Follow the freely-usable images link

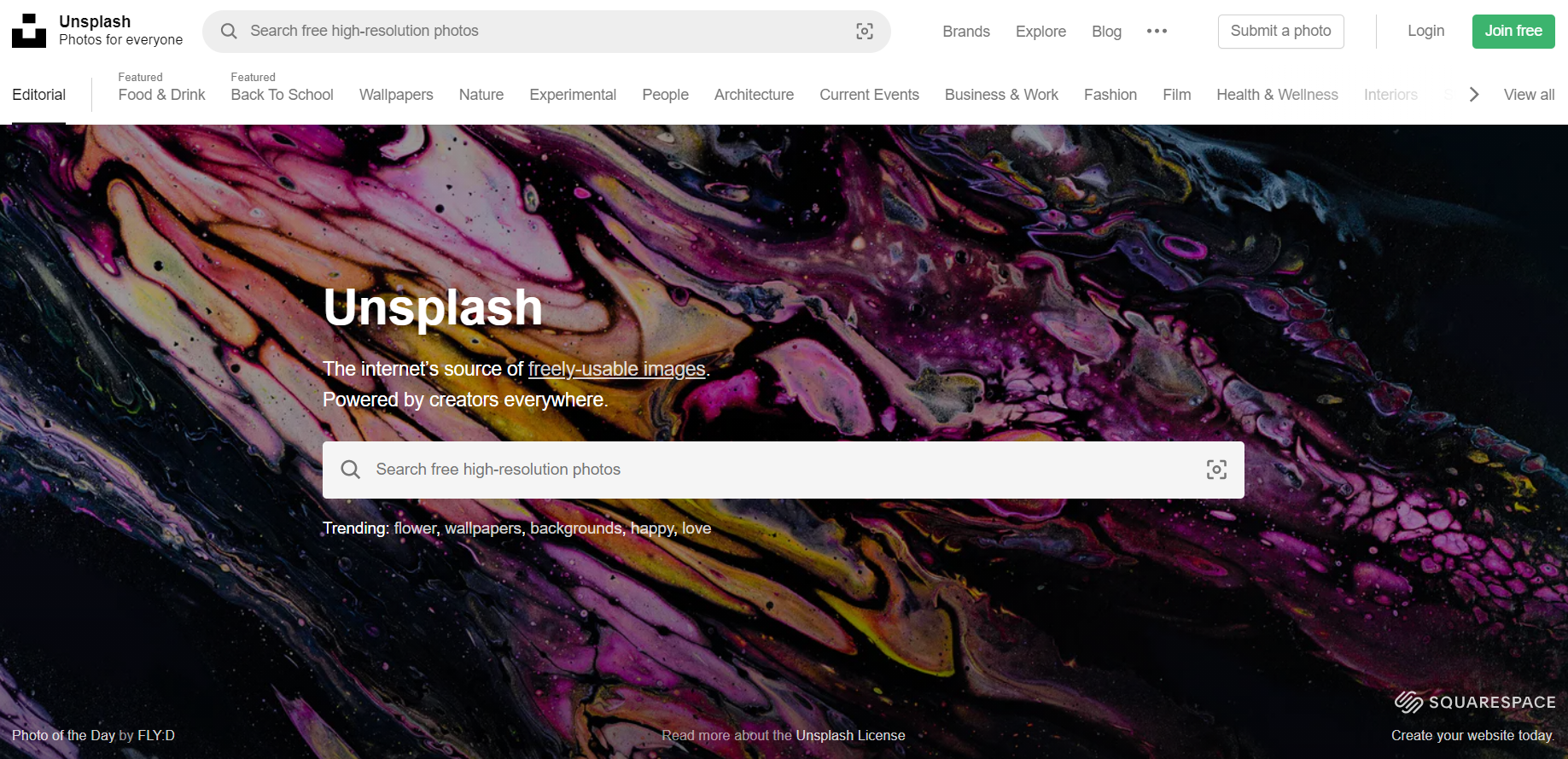pos(616,369)
